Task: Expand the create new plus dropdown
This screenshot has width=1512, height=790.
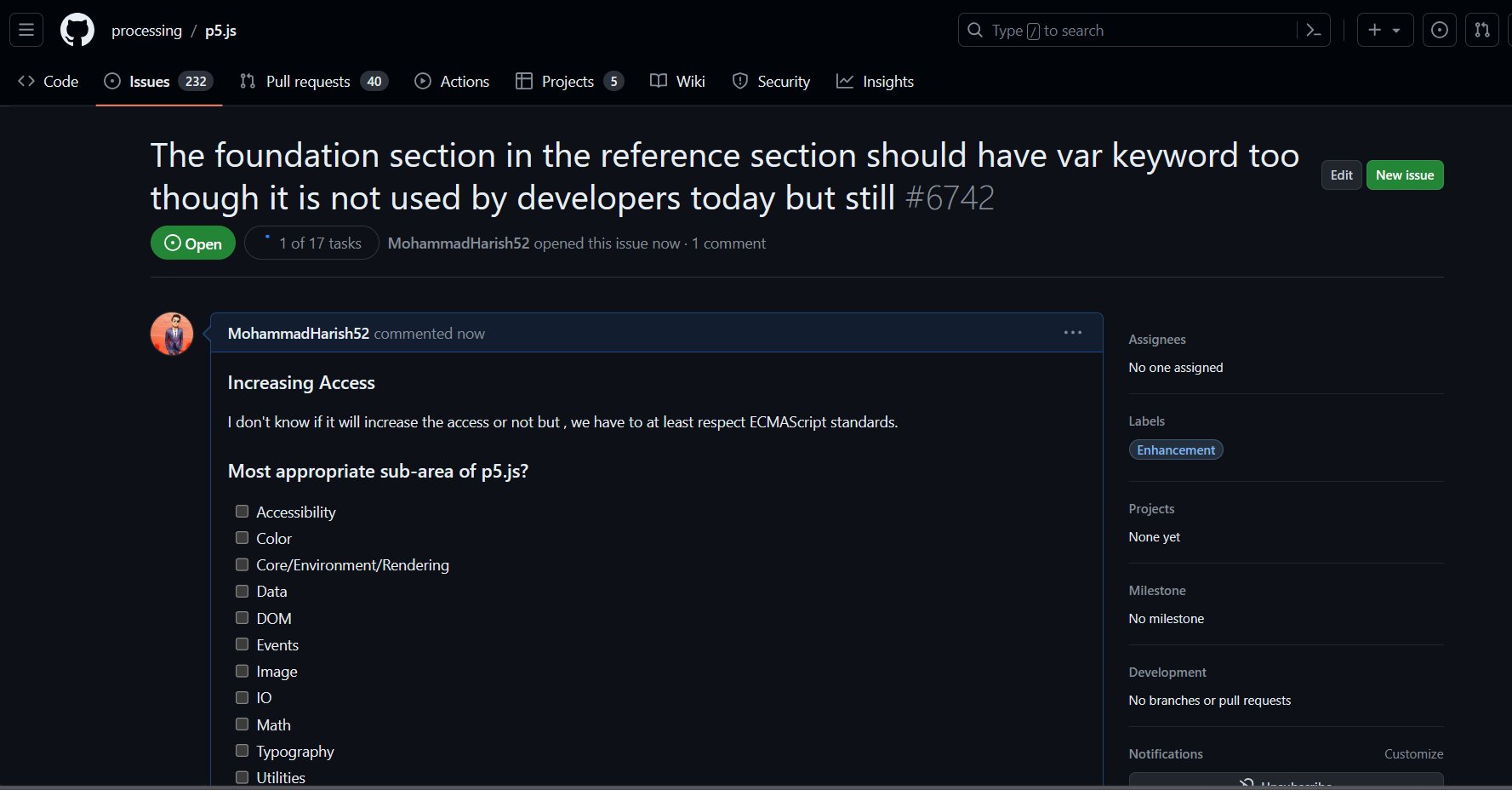Action: [x=1384, y=31]
